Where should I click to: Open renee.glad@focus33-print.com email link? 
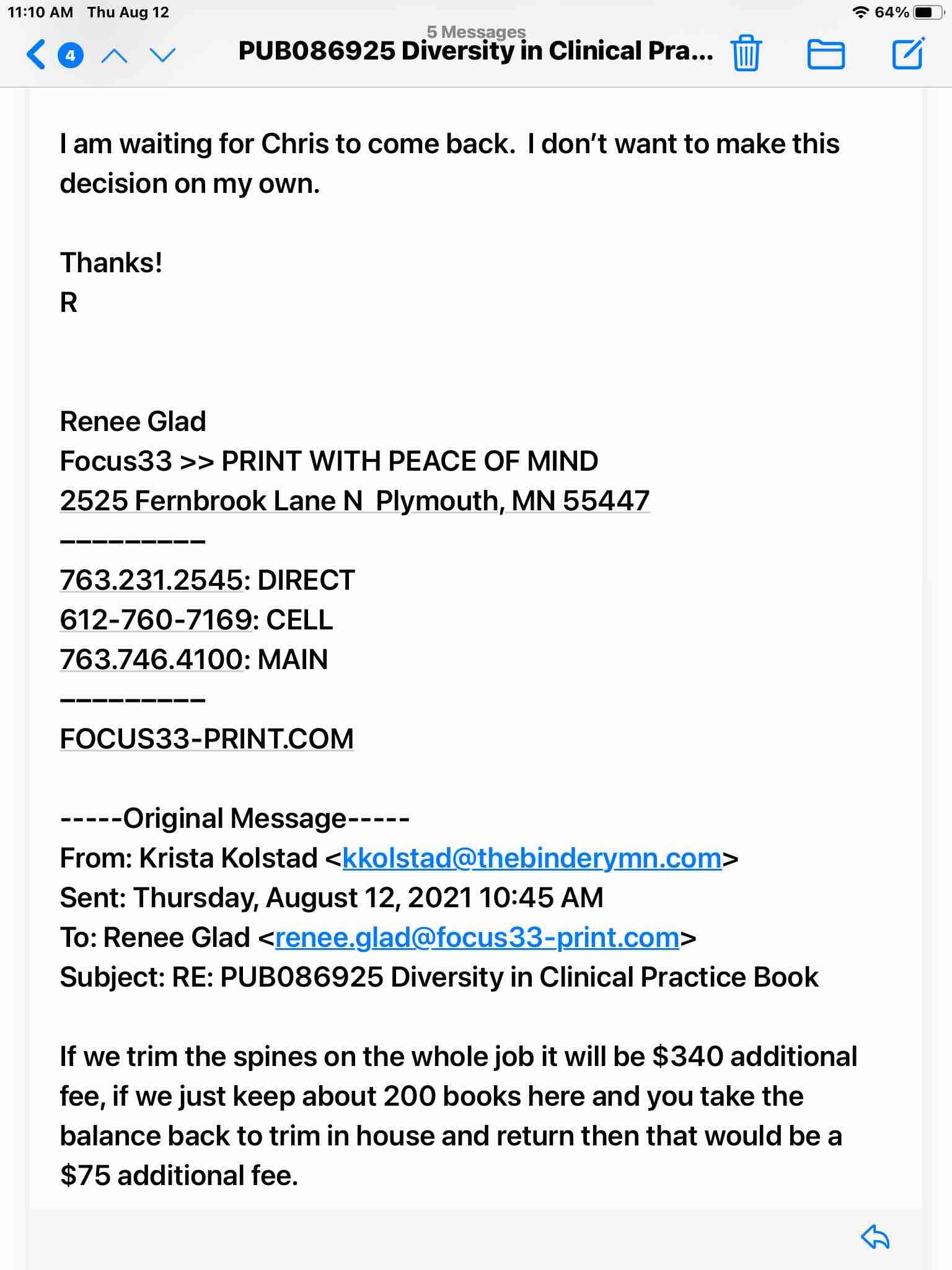pos(477,938)
